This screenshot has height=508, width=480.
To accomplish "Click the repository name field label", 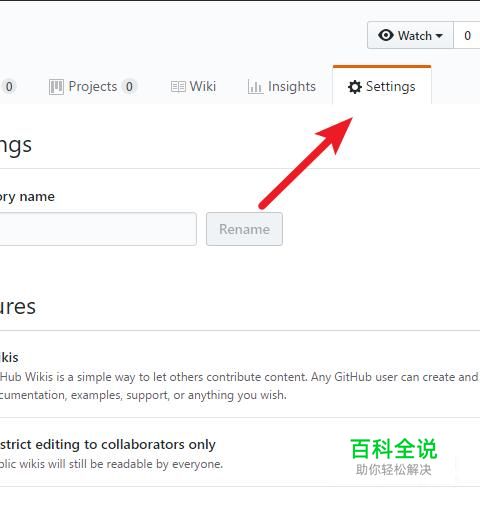I will 27,197.
